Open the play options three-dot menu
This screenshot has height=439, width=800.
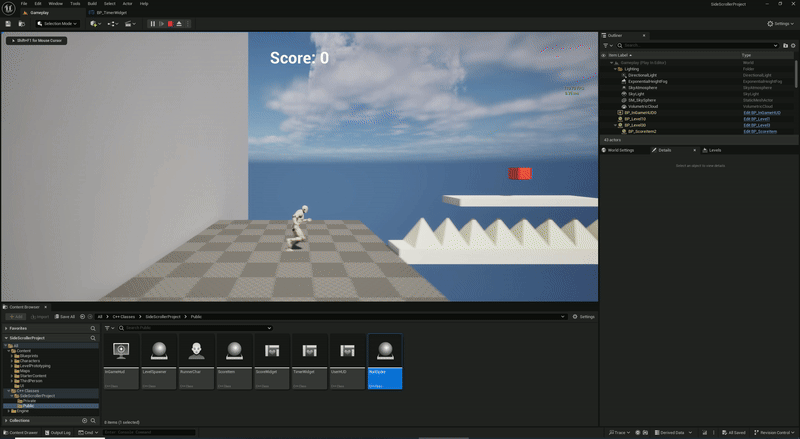click(188, 23)
